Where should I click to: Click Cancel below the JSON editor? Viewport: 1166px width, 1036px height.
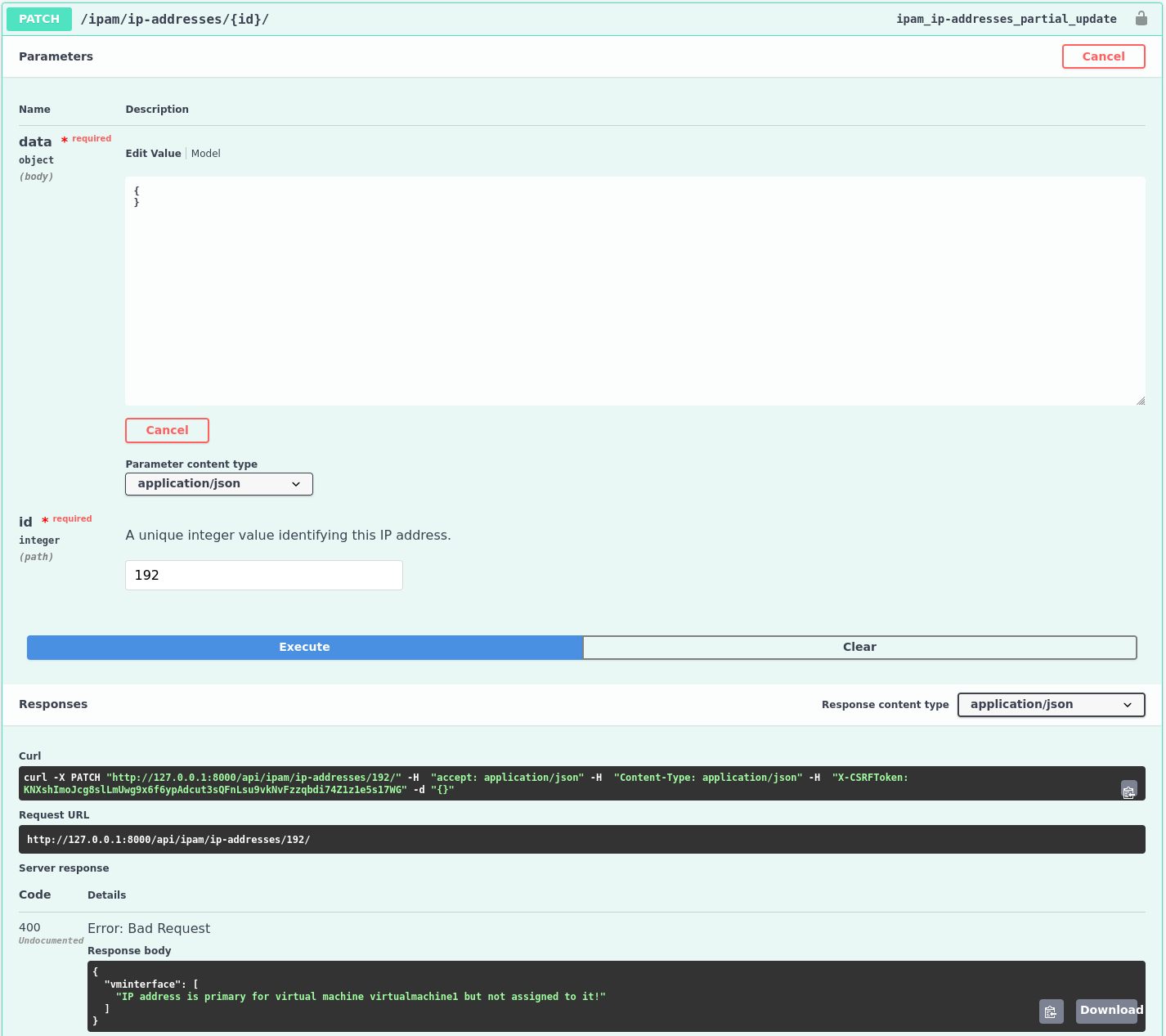click(167, 430)
